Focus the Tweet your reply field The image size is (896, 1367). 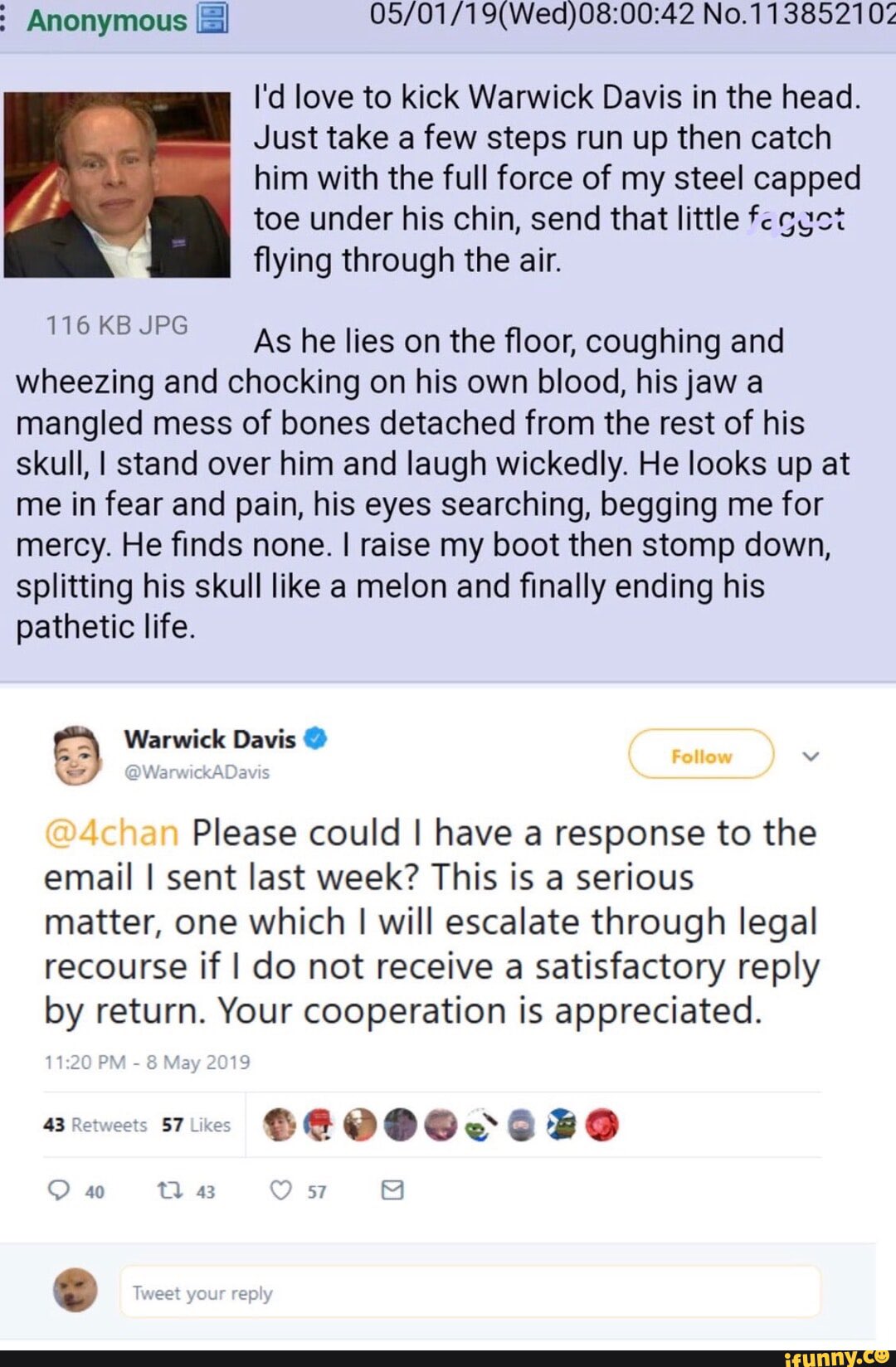(x=470, y=1292)
